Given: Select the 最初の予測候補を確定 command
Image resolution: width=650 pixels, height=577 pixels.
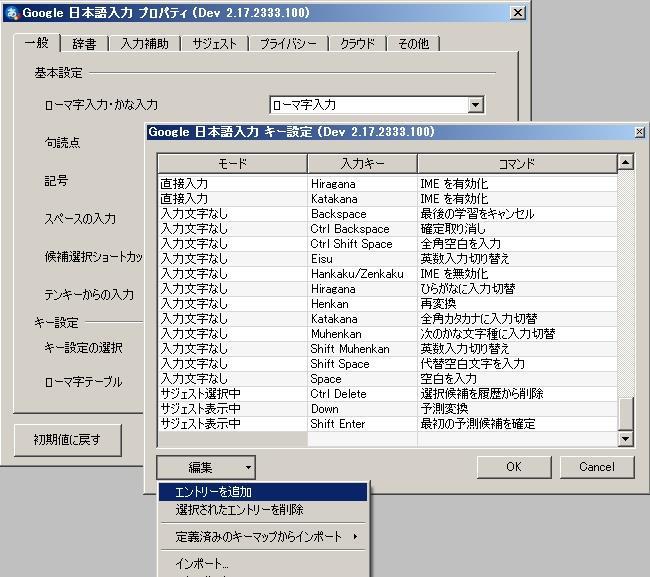Looking at the screenshot, I should tap(517, 424).
